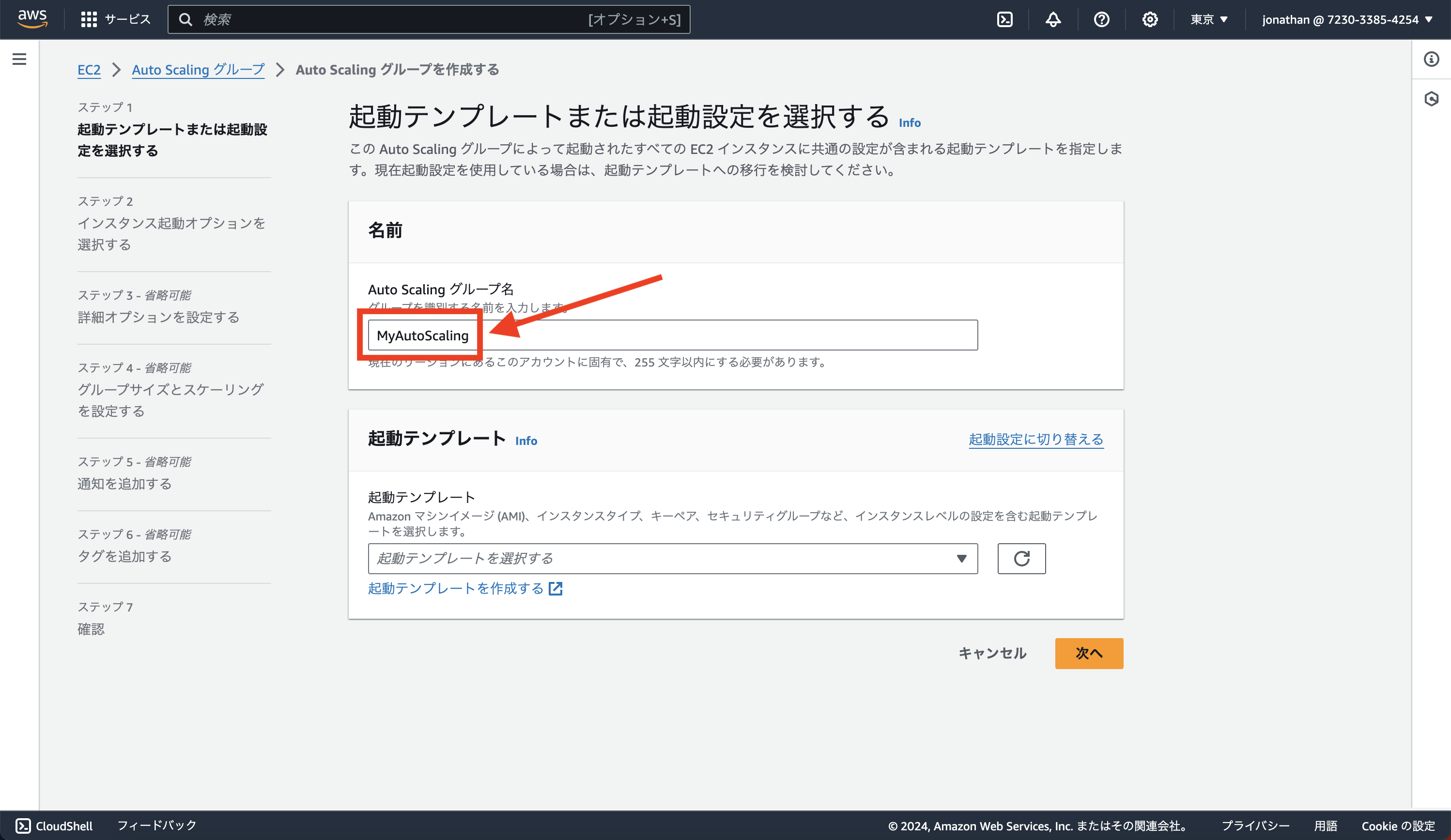Click フィードバック in the footer bar

[x=156, y=825]
